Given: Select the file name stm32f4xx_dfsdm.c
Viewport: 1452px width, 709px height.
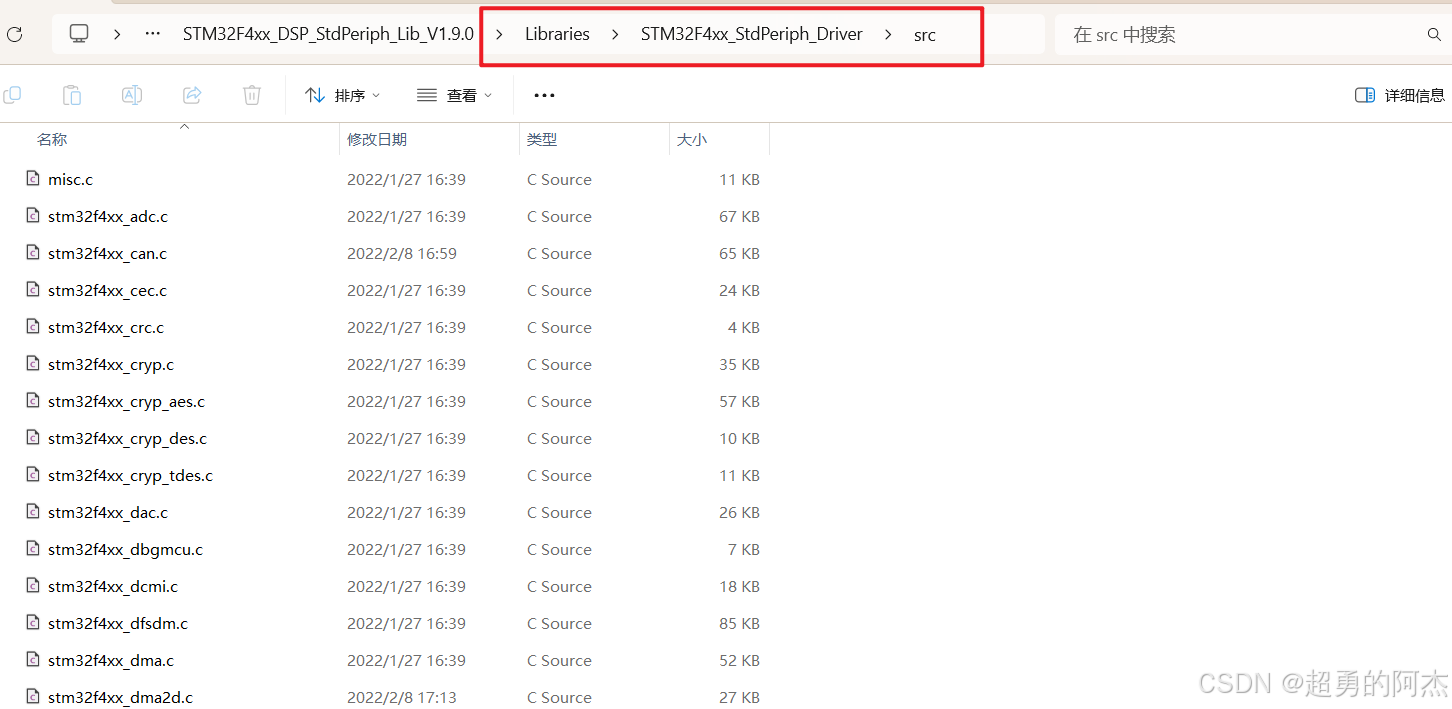Looking at the screenshot, I should tap(118, 624).
